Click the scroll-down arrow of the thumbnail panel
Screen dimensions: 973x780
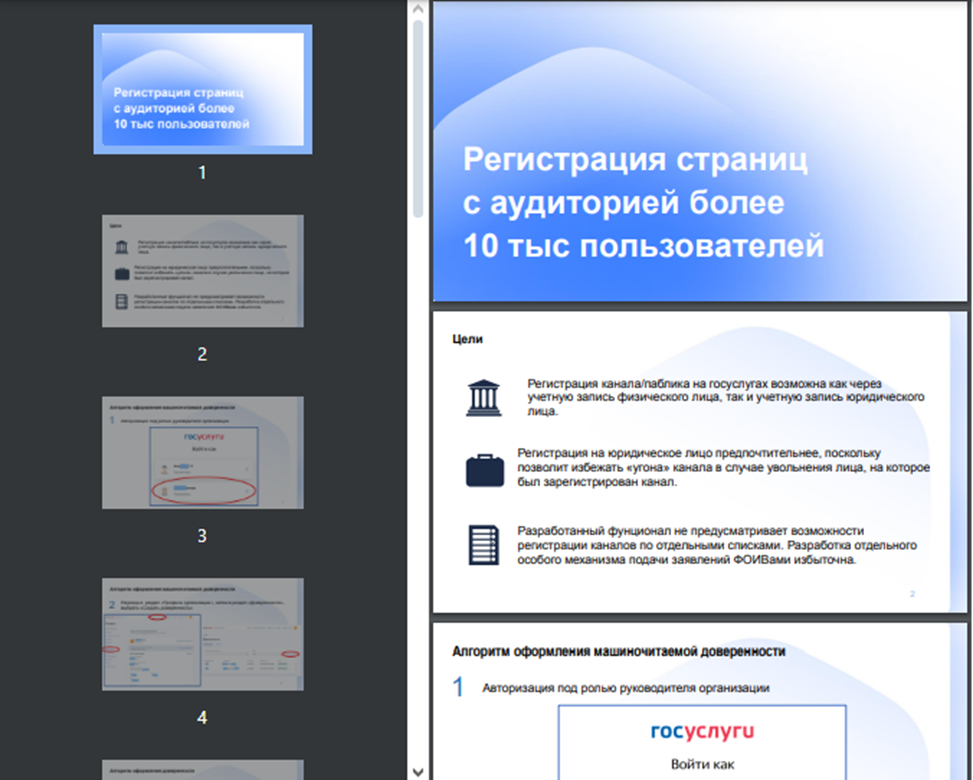(x=418, y=771)
